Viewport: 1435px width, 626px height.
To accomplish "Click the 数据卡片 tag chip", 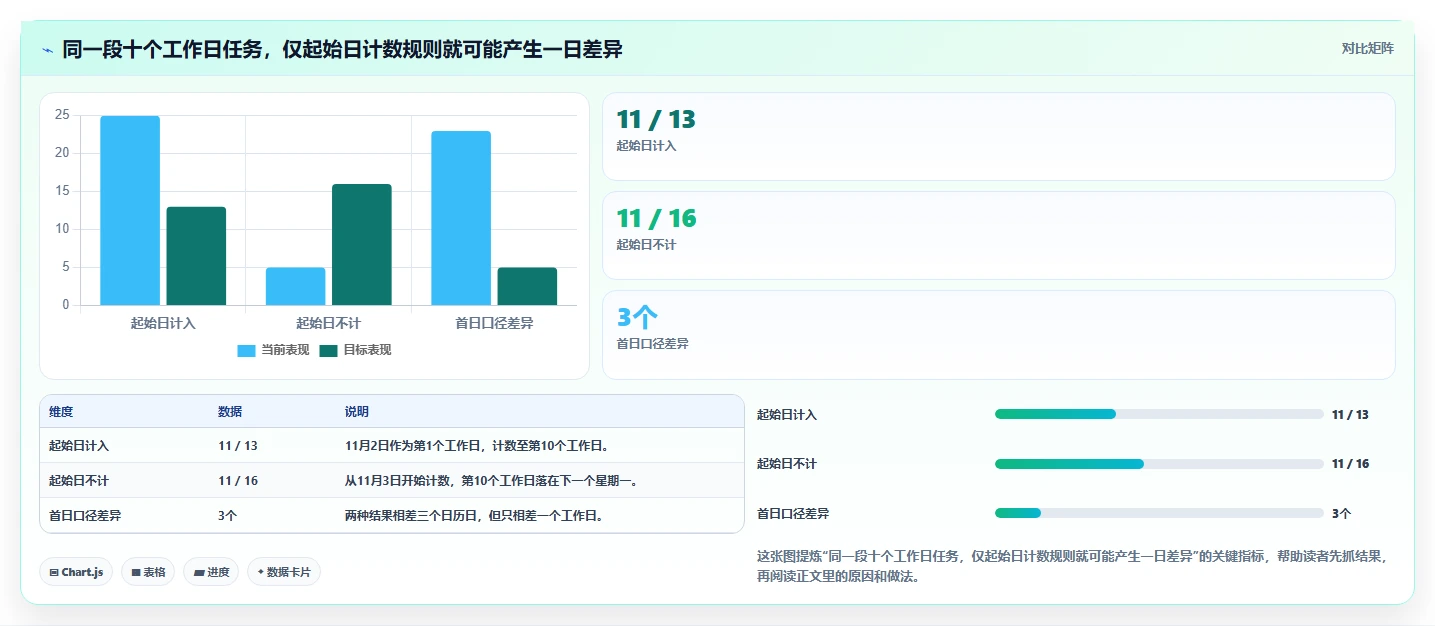I will click(284, 572).
